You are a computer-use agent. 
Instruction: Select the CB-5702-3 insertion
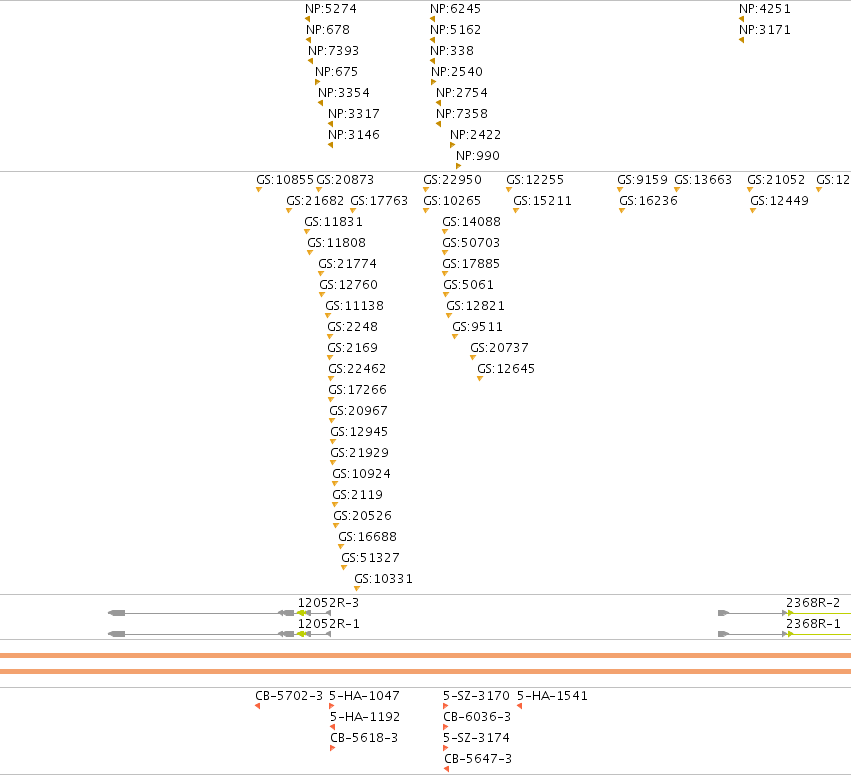(289, 696)
